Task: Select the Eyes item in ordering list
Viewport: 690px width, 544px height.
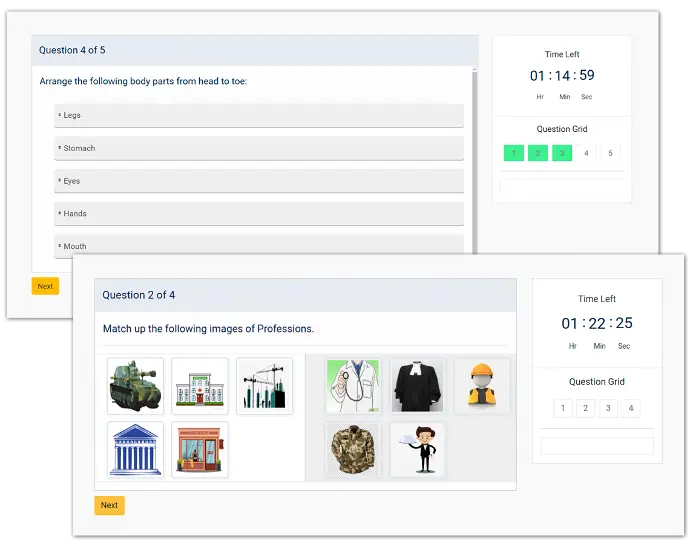Action: click(259, 181)
